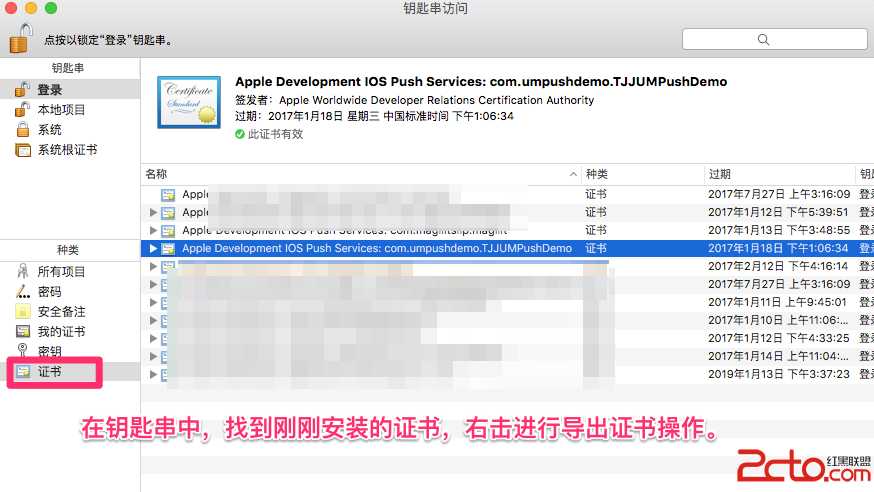Image resolution: width=874 pixels, height=492 pixels.
Task: Click certificate icon in 下午3:48:55 row
Action: [168, 230]
